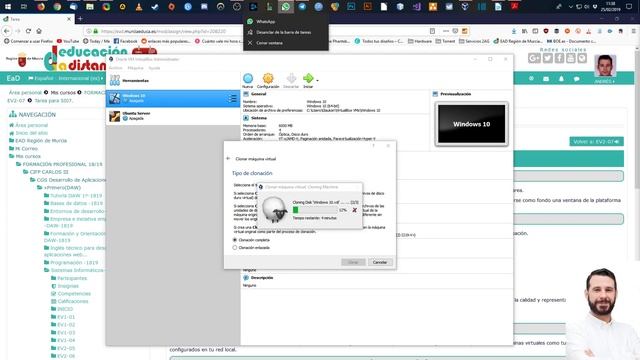Screen dimensions: 640x360
Task: Click the browser page vertical scrollbar
Action: click(637, 155)
